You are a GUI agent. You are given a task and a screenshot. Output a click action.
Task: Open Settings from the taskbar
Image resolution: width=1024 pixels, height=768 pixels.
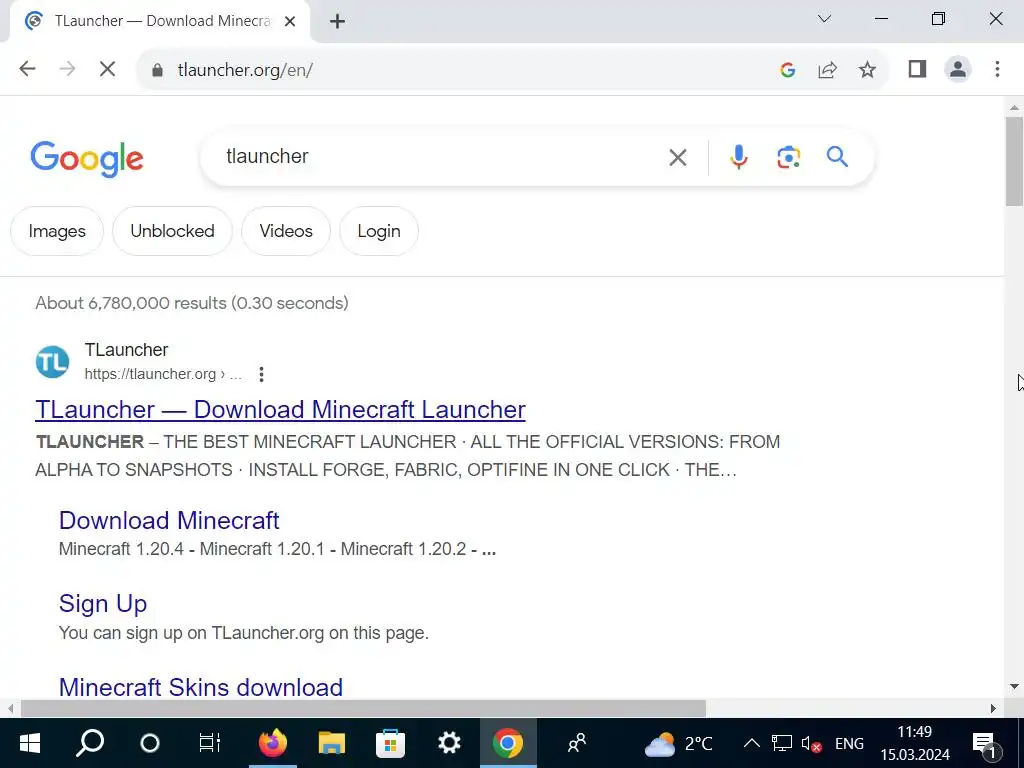click(x=449, y=743)
